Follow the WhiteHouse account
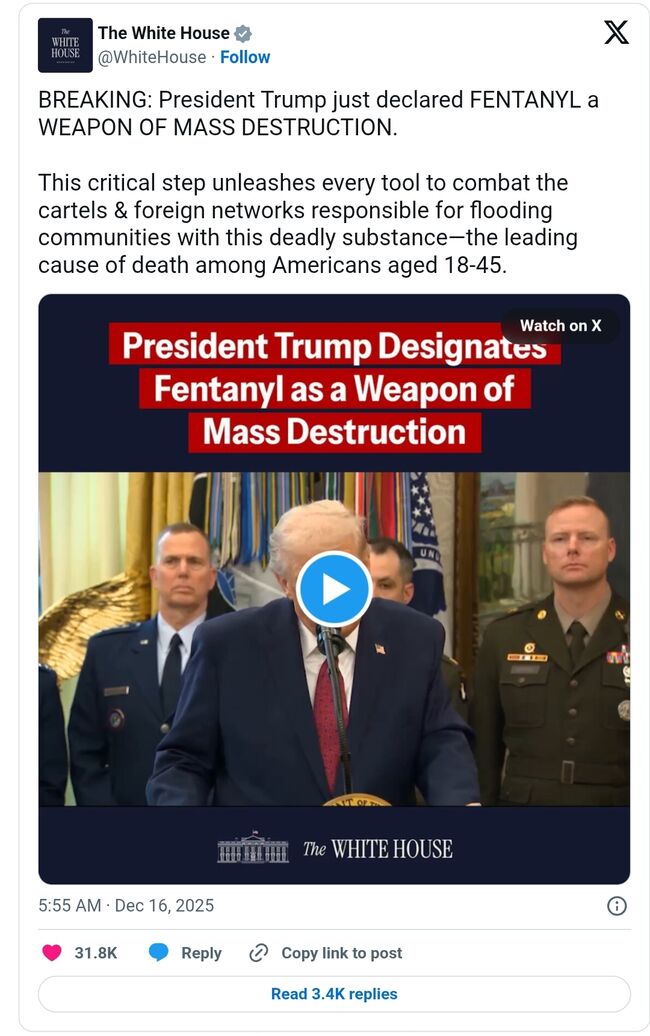This screenshot has height=1036, width=650. coord(245,57)
